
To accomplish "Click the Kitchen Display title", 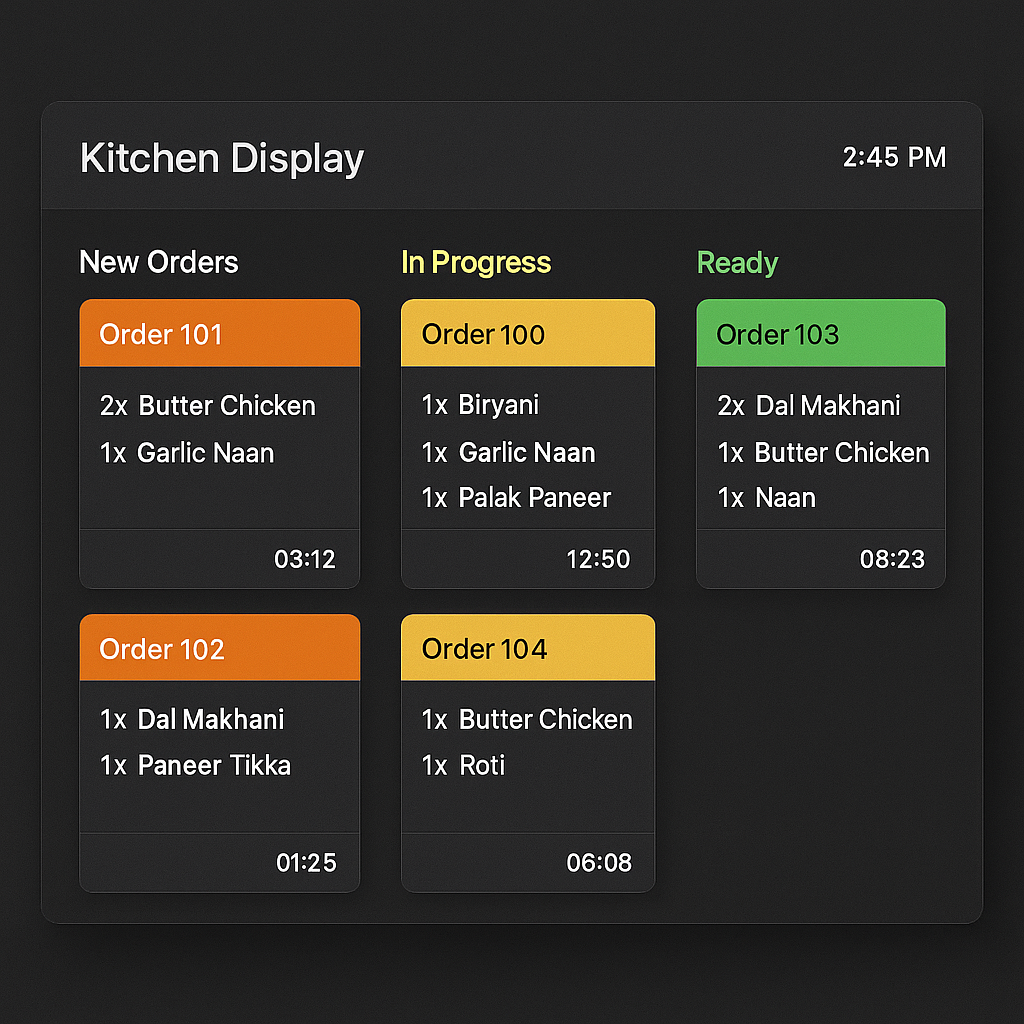I will 221,158.
